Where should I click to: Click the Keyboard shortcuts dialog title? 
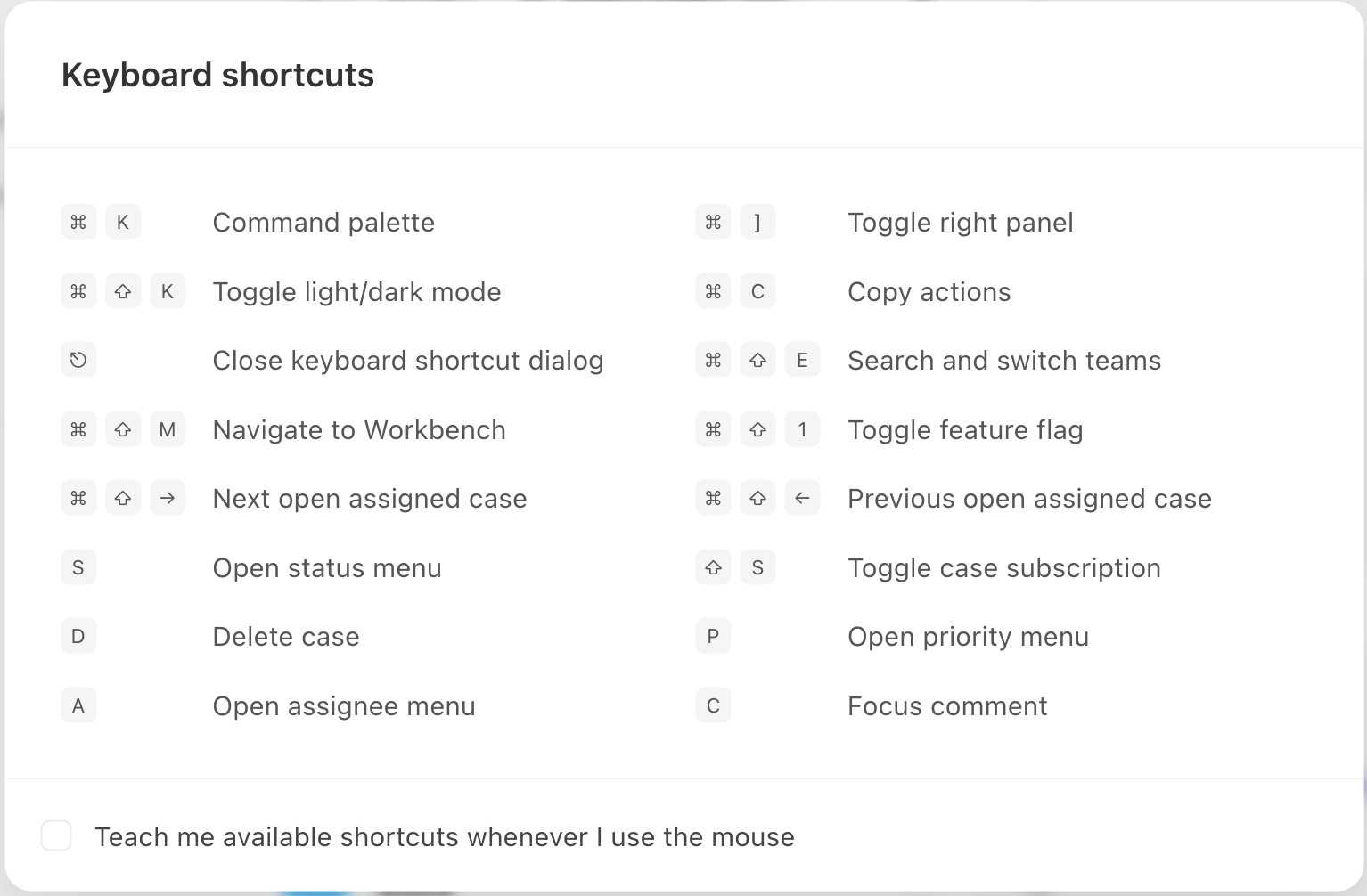point(217,76)
